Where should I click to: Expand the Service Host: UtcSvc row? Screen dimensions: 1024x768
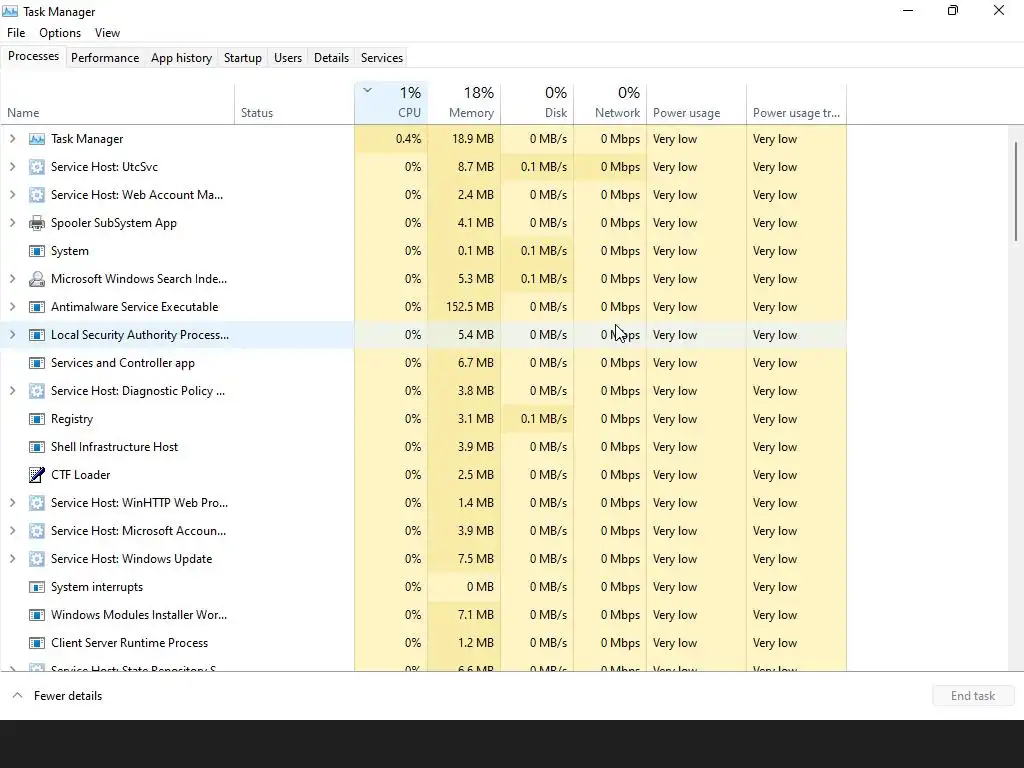(12, 167)
